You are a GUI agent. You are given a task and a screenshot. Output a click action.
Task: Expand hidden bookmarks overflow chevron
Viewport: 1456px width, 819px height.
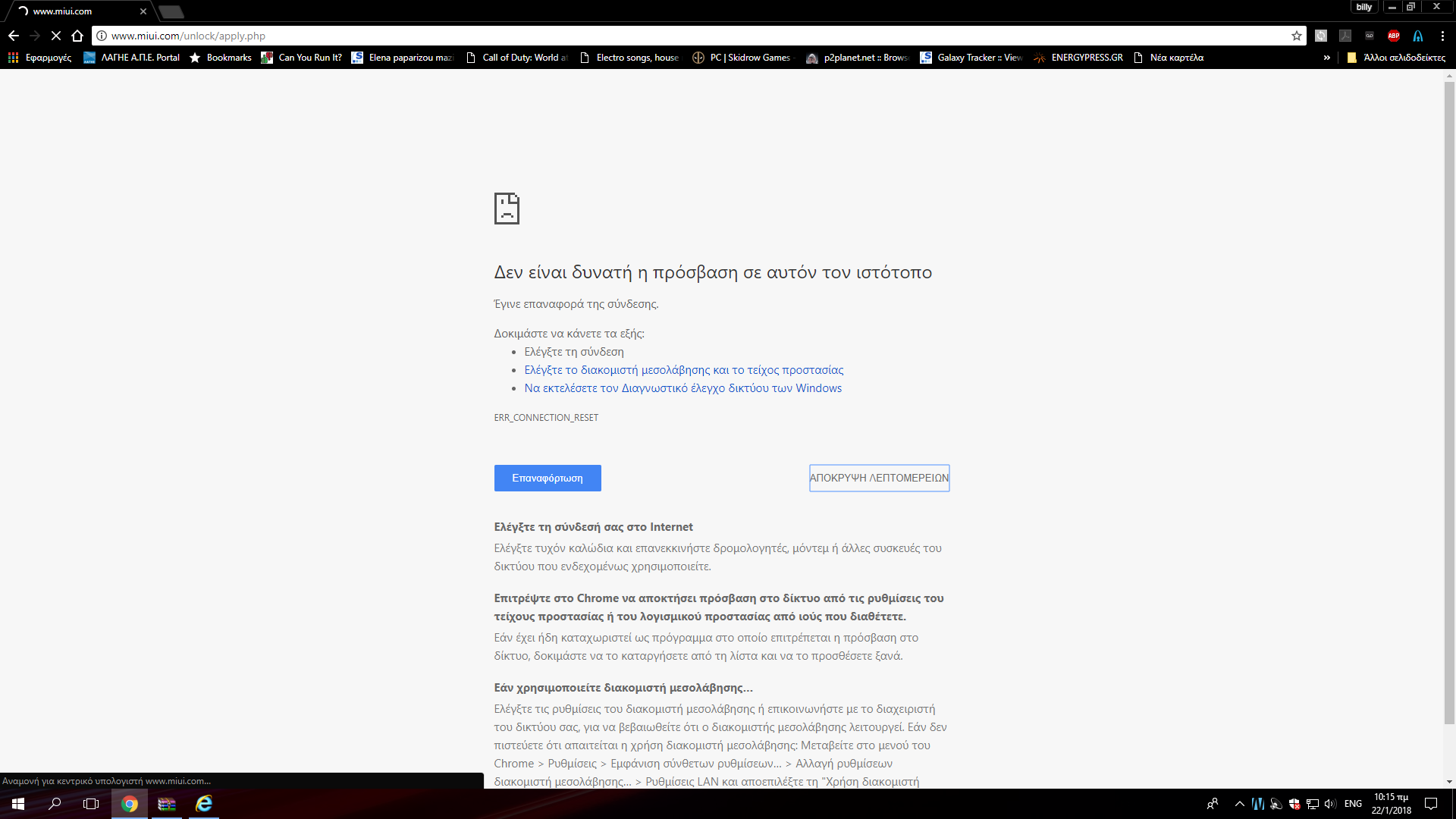coord(1326,58)
